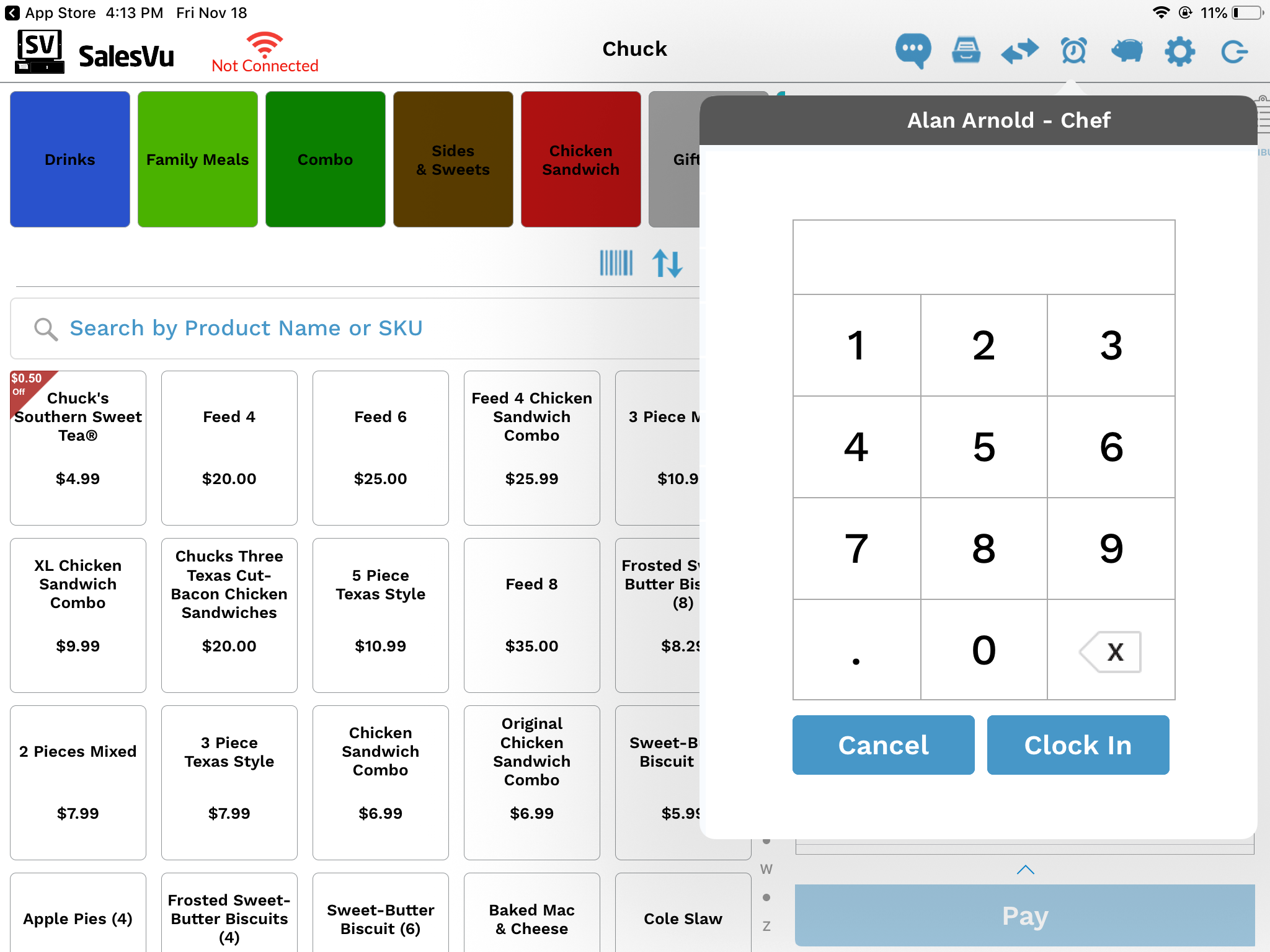Add Feed 8 product

tap(532, 615)
